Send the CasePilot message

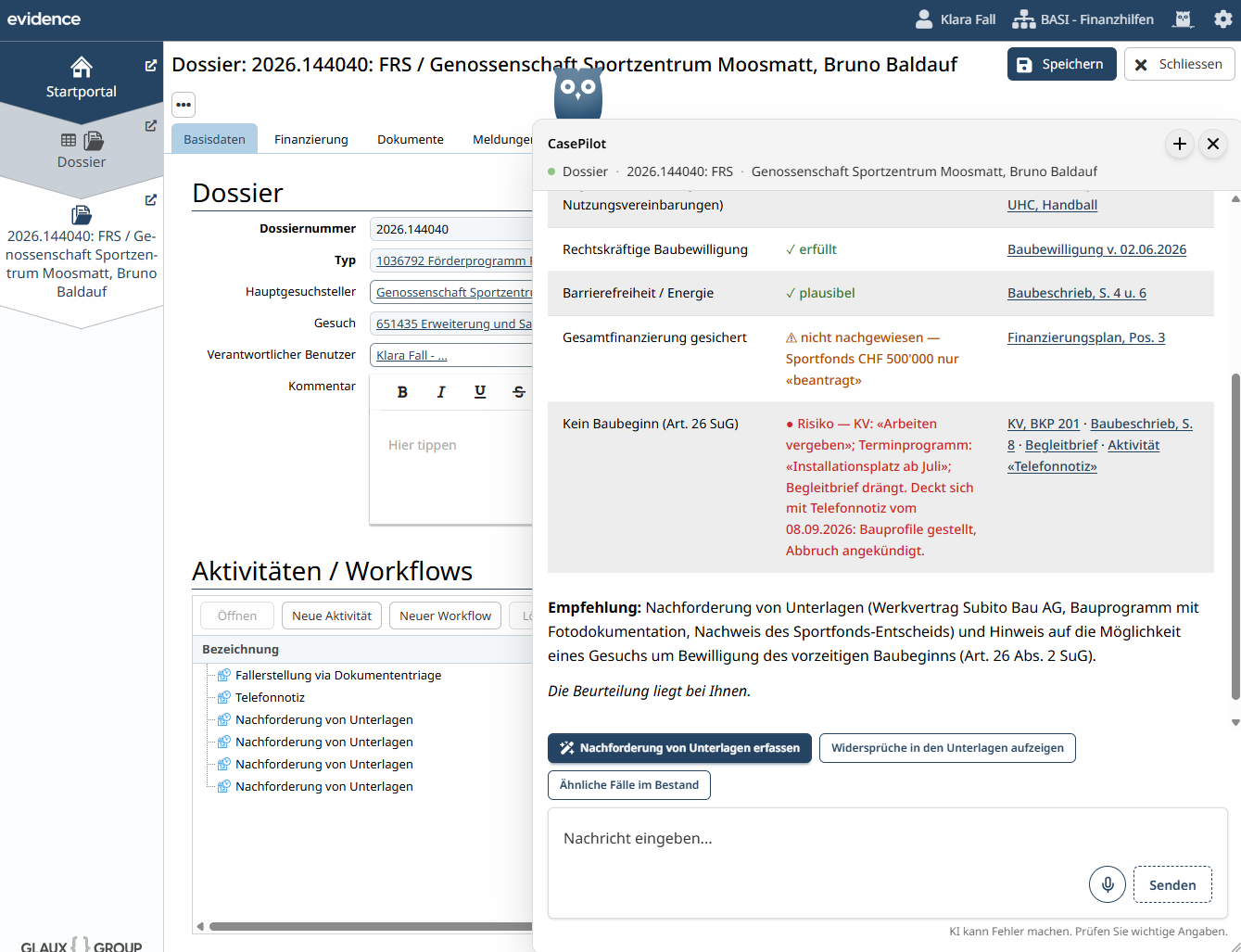[1172, 884]
